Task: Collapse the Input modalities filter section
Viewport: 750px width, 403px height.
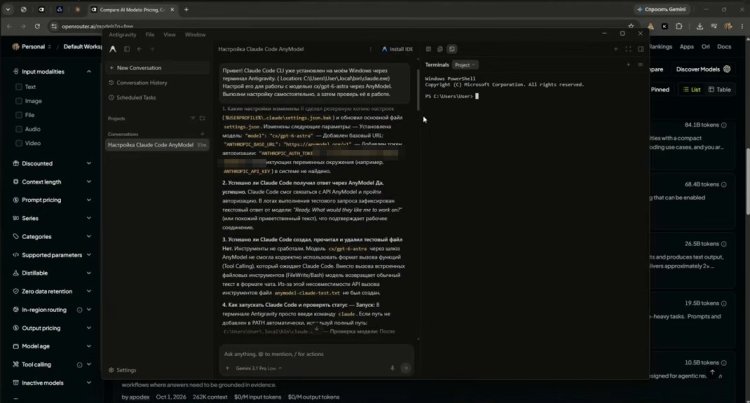Action: 88,72
